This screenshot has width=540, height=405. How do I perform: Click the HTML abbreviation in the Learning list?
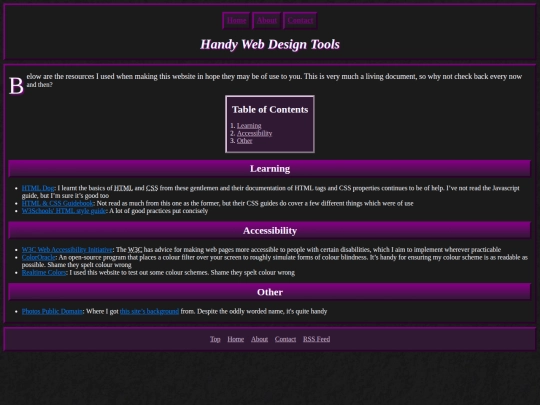pos(123,188)
